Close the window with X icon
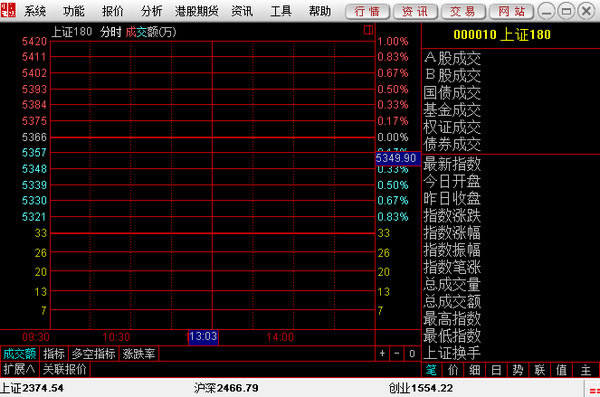The height and width of the screenshot is (397, 600). coord(586,11)
